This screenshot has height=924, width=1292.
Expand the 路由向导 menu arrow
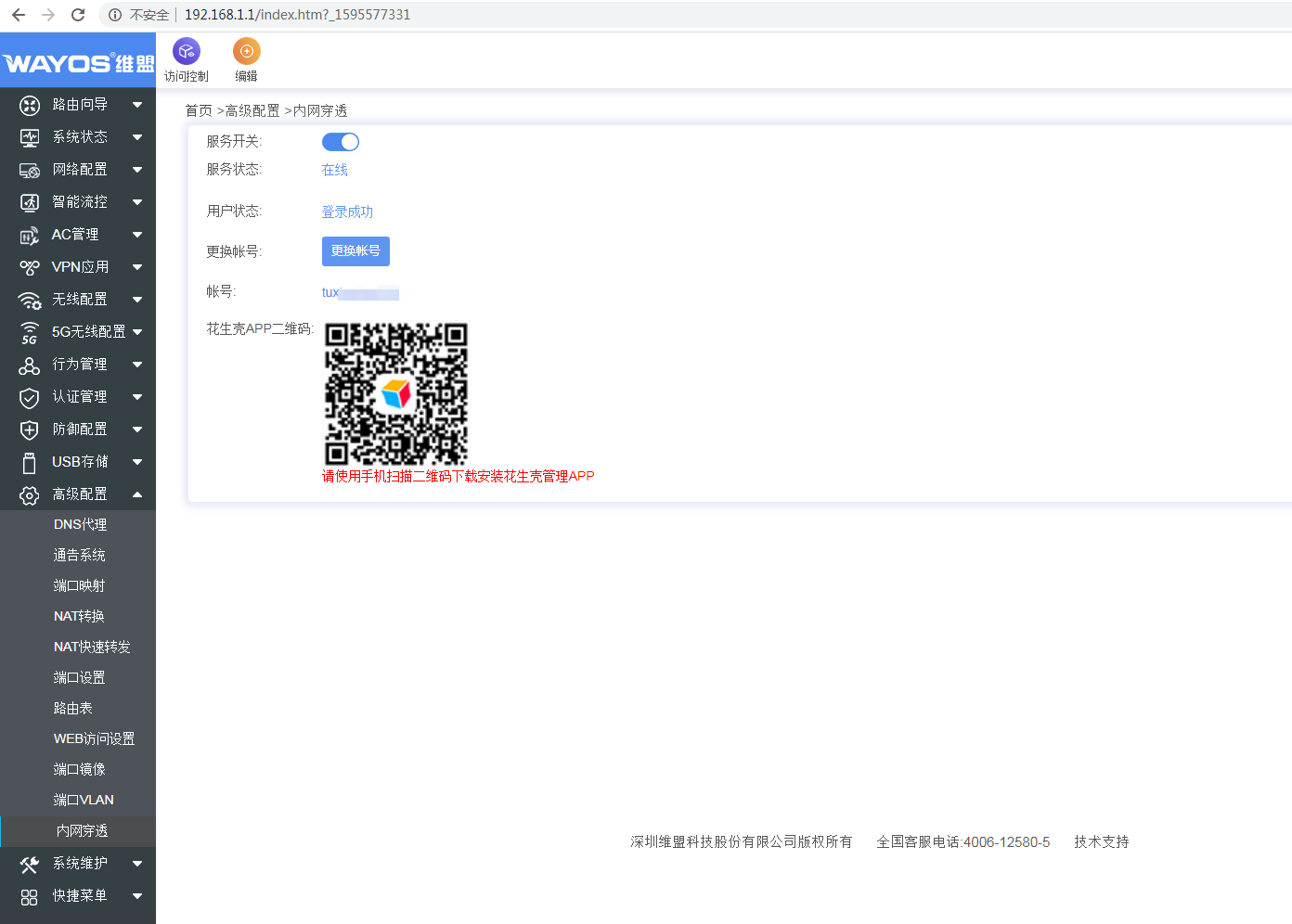coord(137,105)
